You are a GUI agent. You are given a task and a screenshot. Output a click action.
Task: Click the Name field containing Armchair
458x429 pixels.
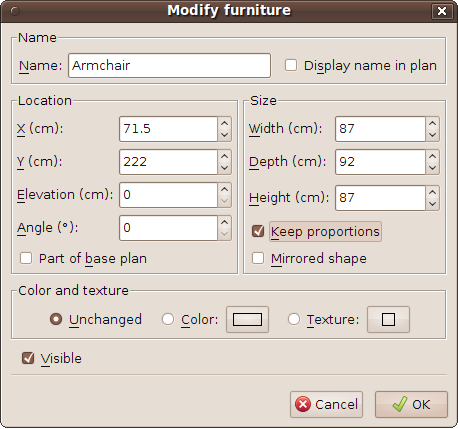(169, 65)
